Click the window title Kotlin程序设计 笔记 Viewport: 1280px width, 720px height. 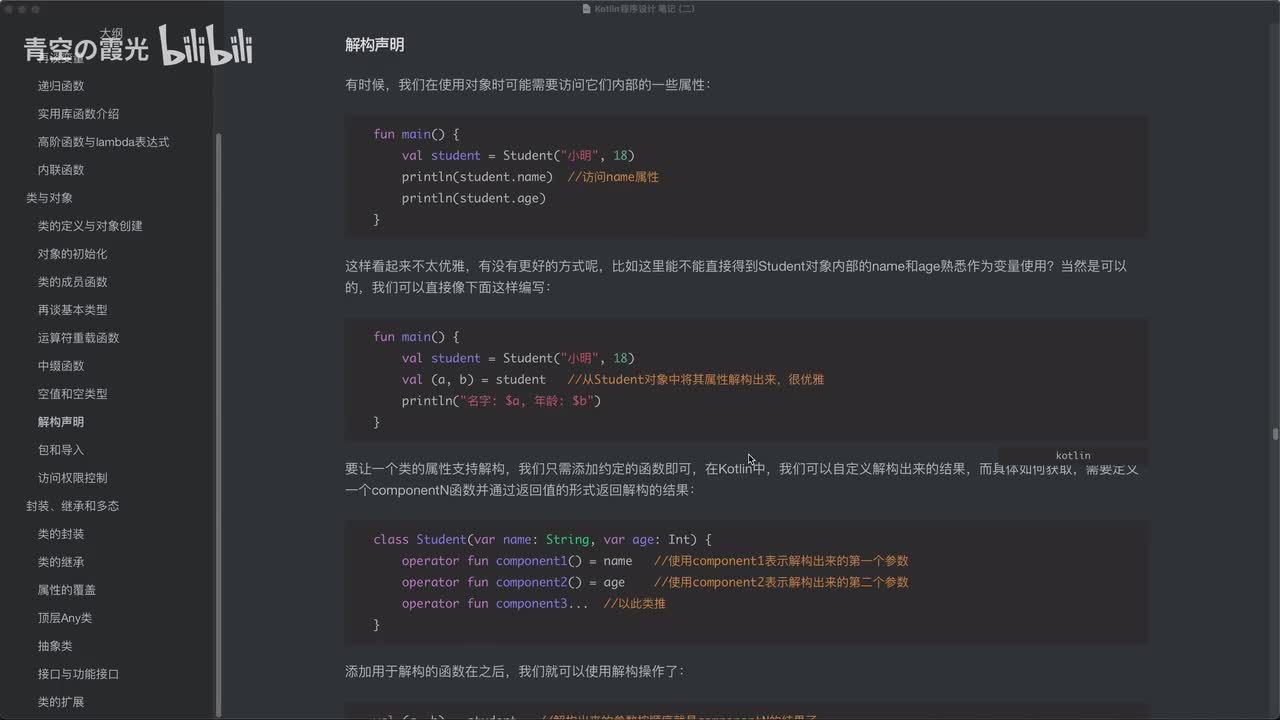click(645, 9)
